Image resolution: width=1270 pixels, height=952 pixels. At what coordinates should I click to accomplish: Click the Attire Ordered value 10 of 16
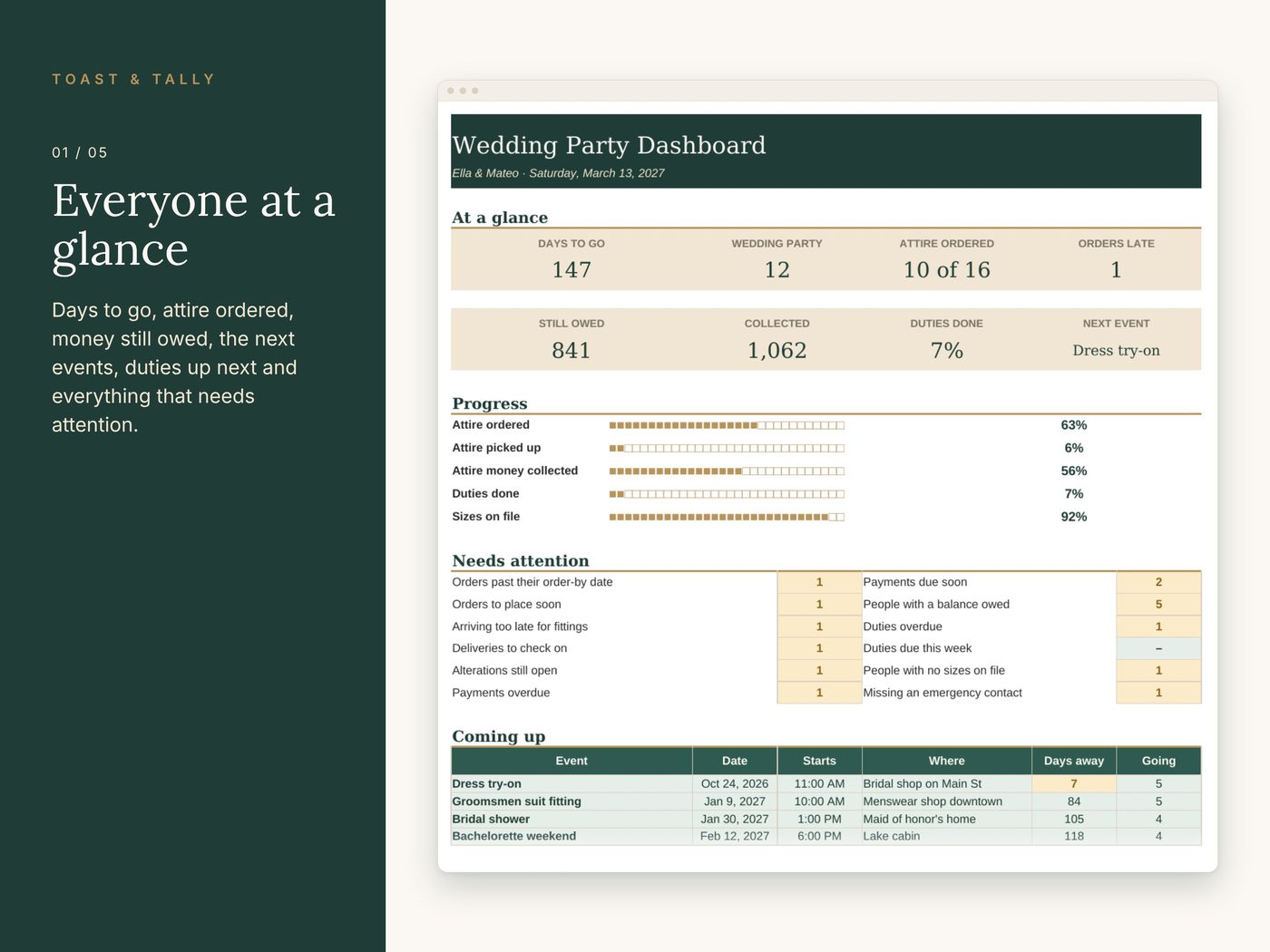point(946,270)
